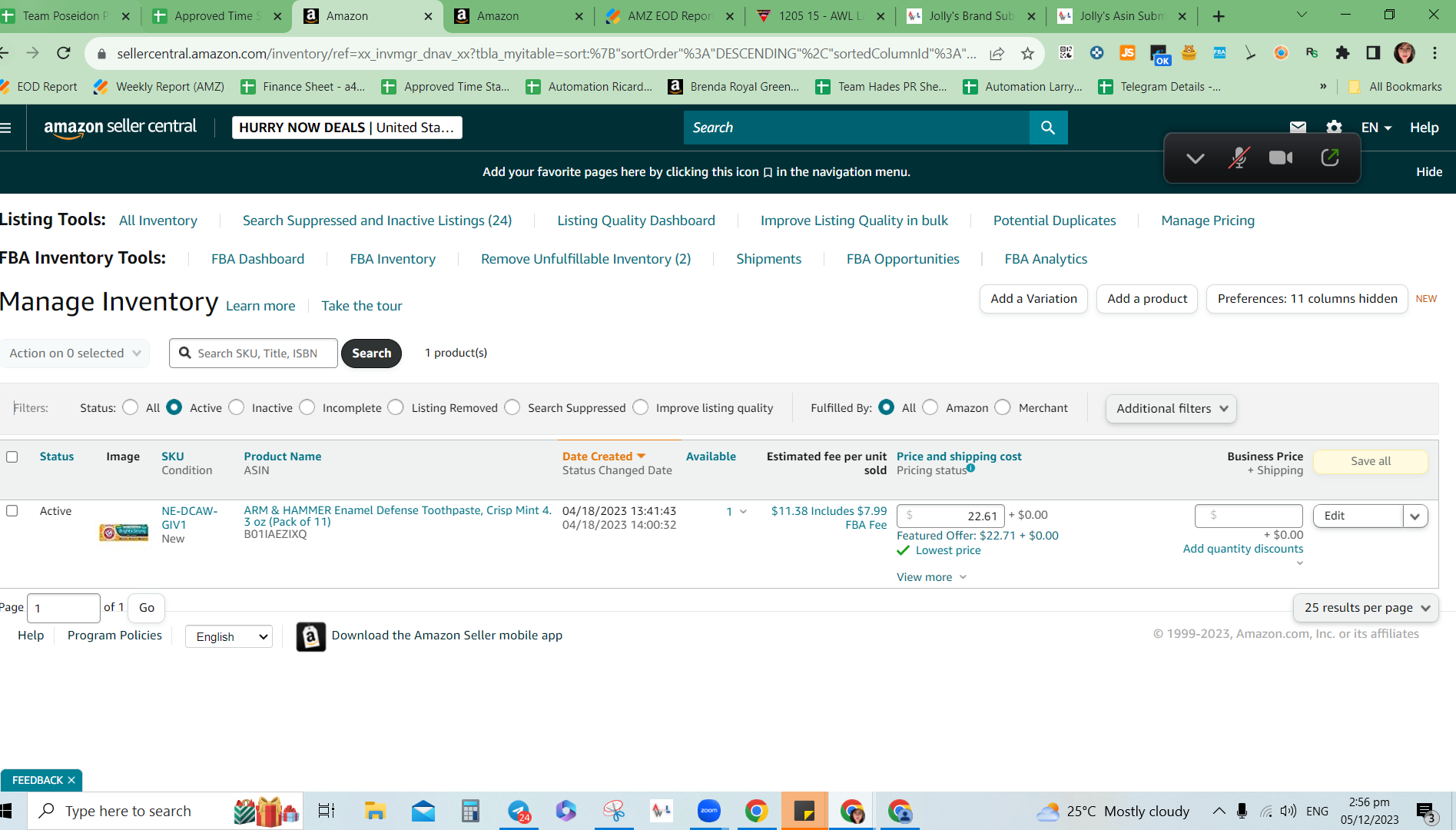Screen dimensions: 1456x830
Task: Open Zoom from the taskbar
Action: [x=708, y=811]
